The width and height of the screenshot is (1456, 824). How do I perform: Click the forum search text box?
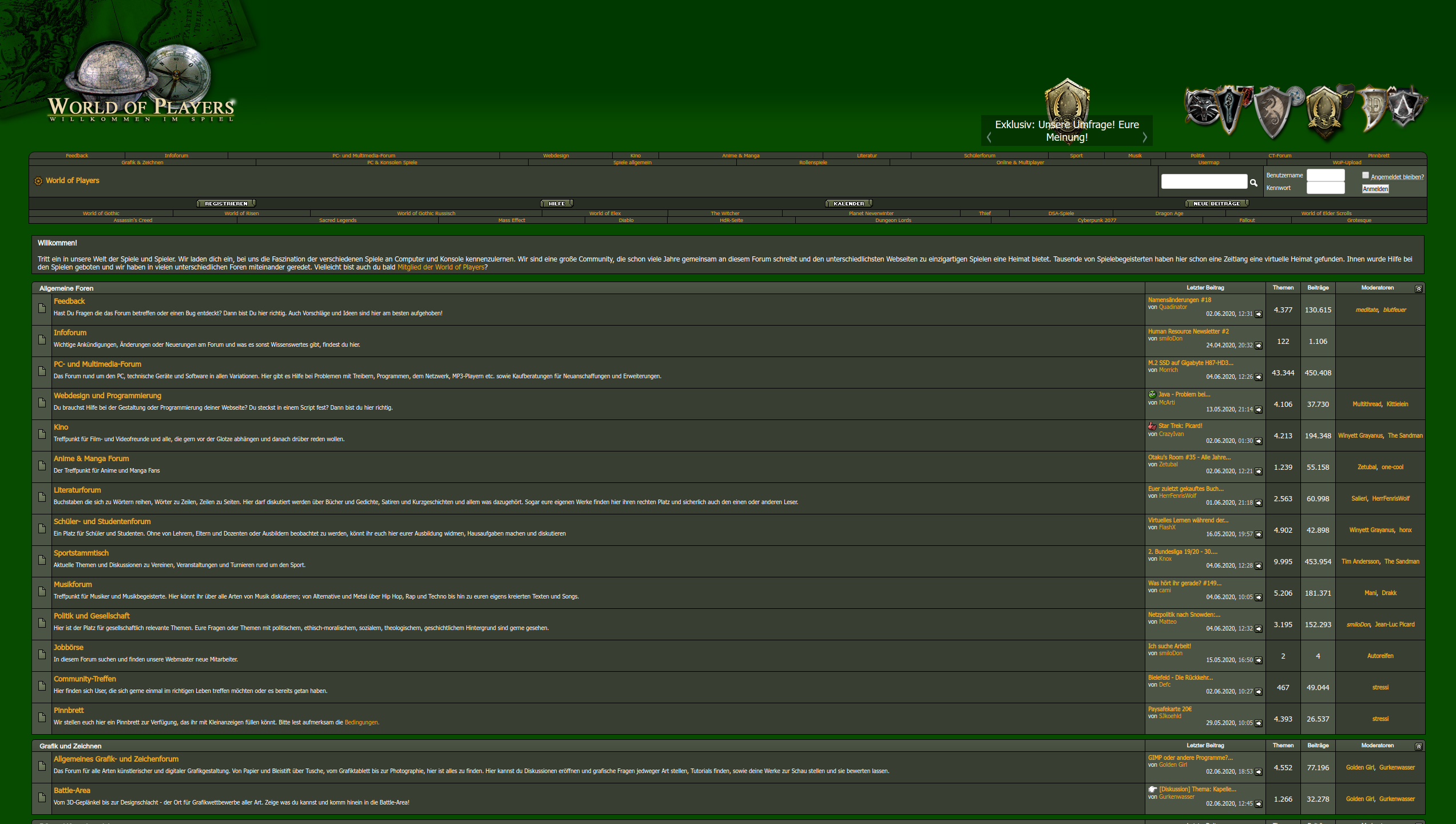(x=1204, y=181)
